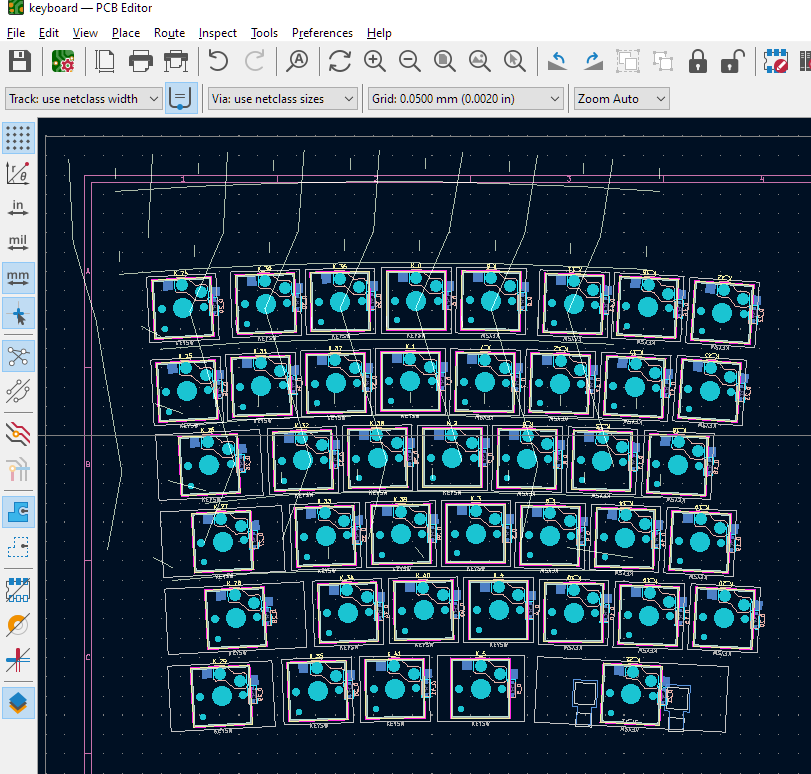Undo the last edit
The height and width of the screenshot is (774, 811).
point(218,61)
